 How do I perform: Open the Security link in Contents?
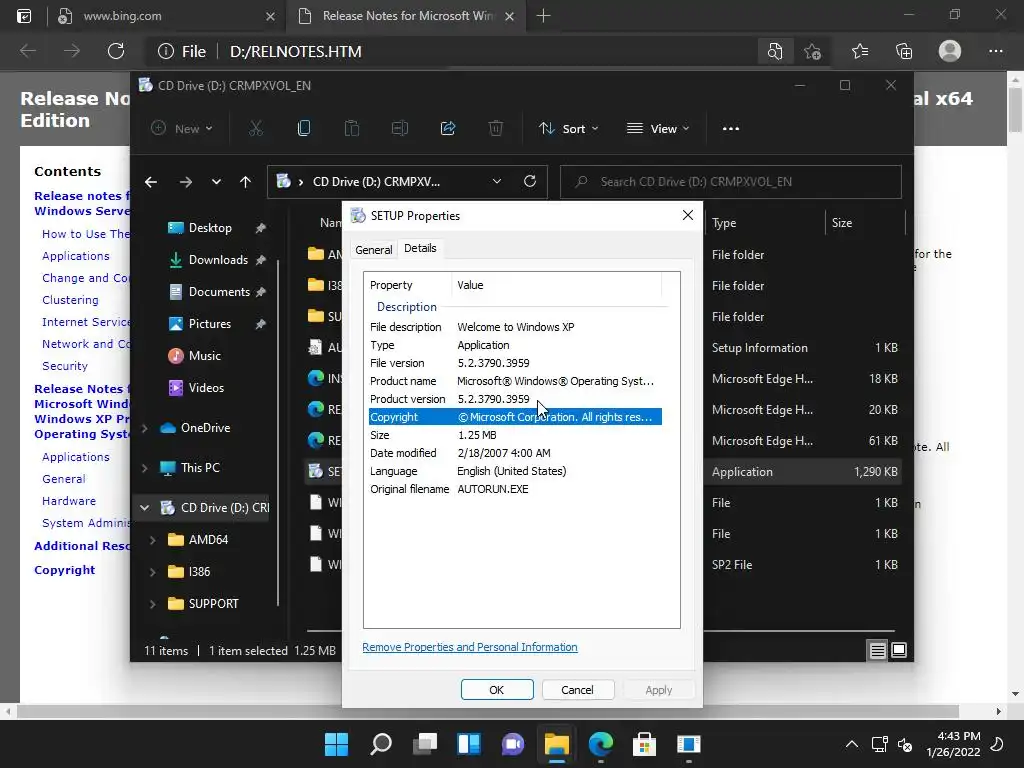pos(65,366)
